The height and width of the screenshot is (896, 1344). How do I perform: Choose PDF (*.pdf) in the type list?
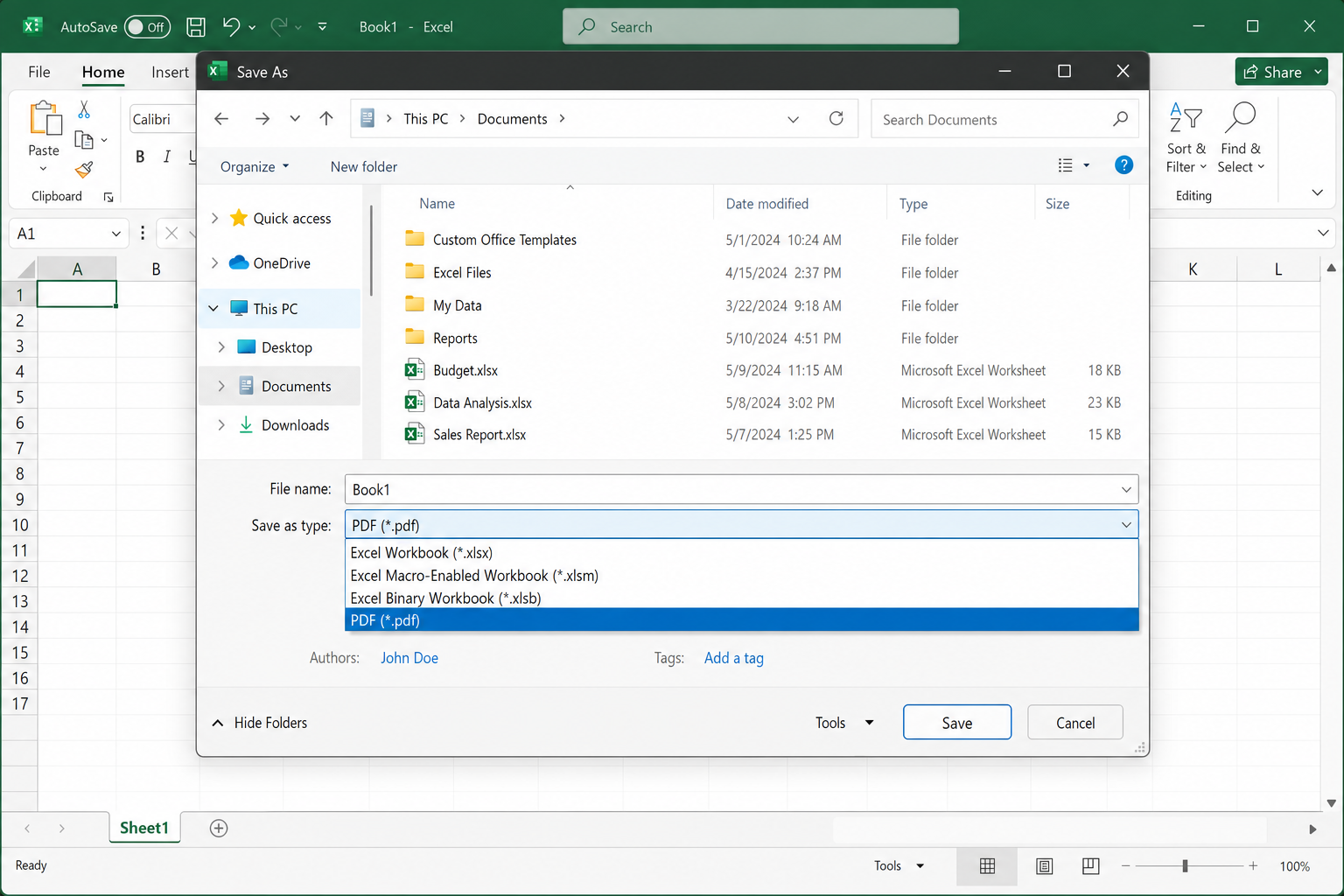(x=741, y=620)
